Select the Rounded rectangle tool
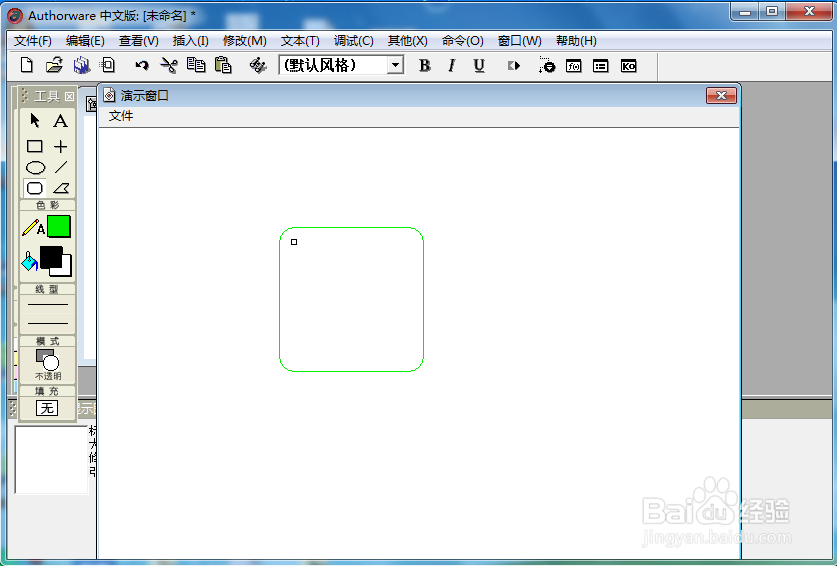 point(35,188)
